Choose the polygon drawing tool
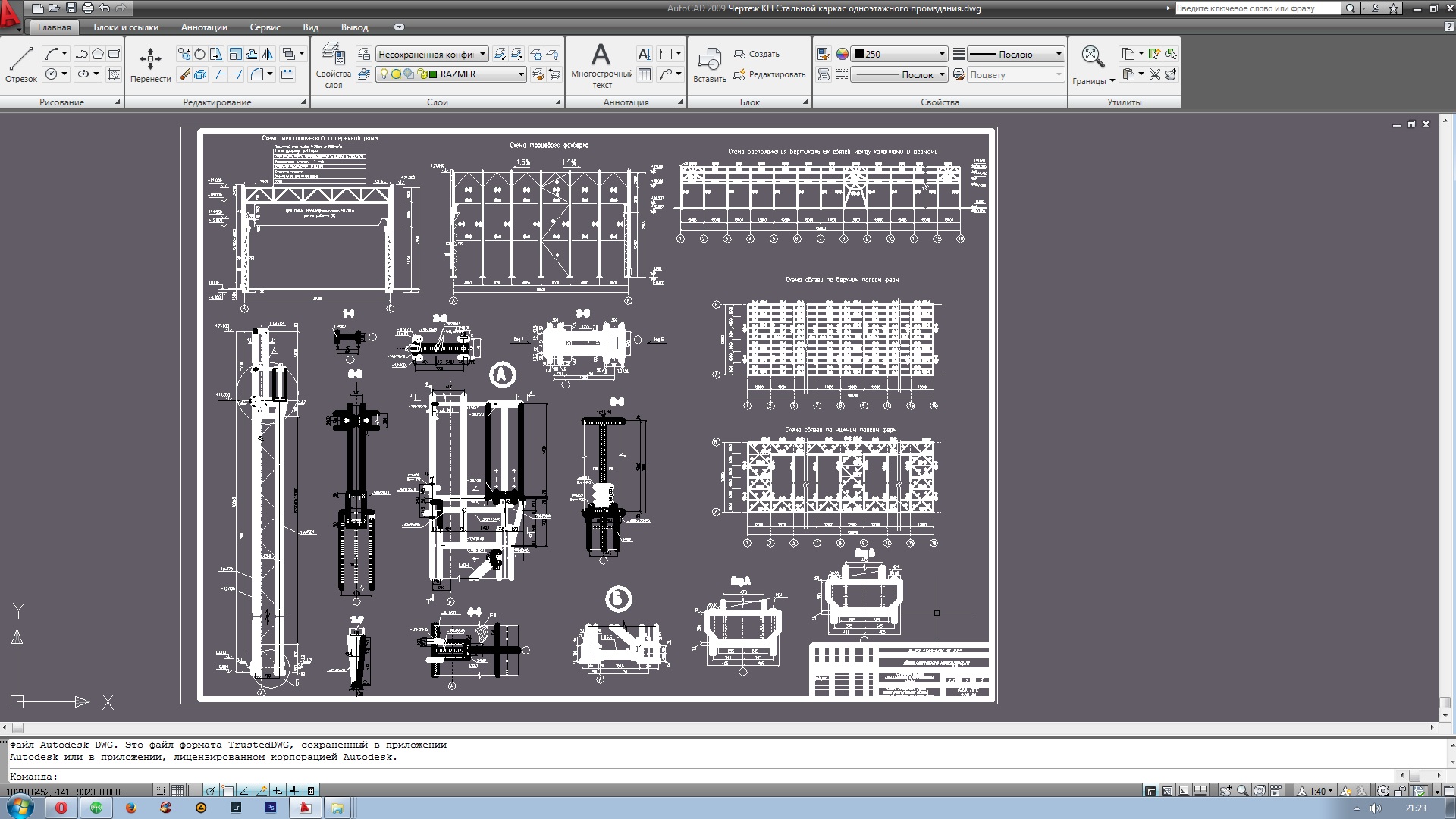Image resolution: width=1456 pixels, height=819 pixels. (x=98, y=54)
